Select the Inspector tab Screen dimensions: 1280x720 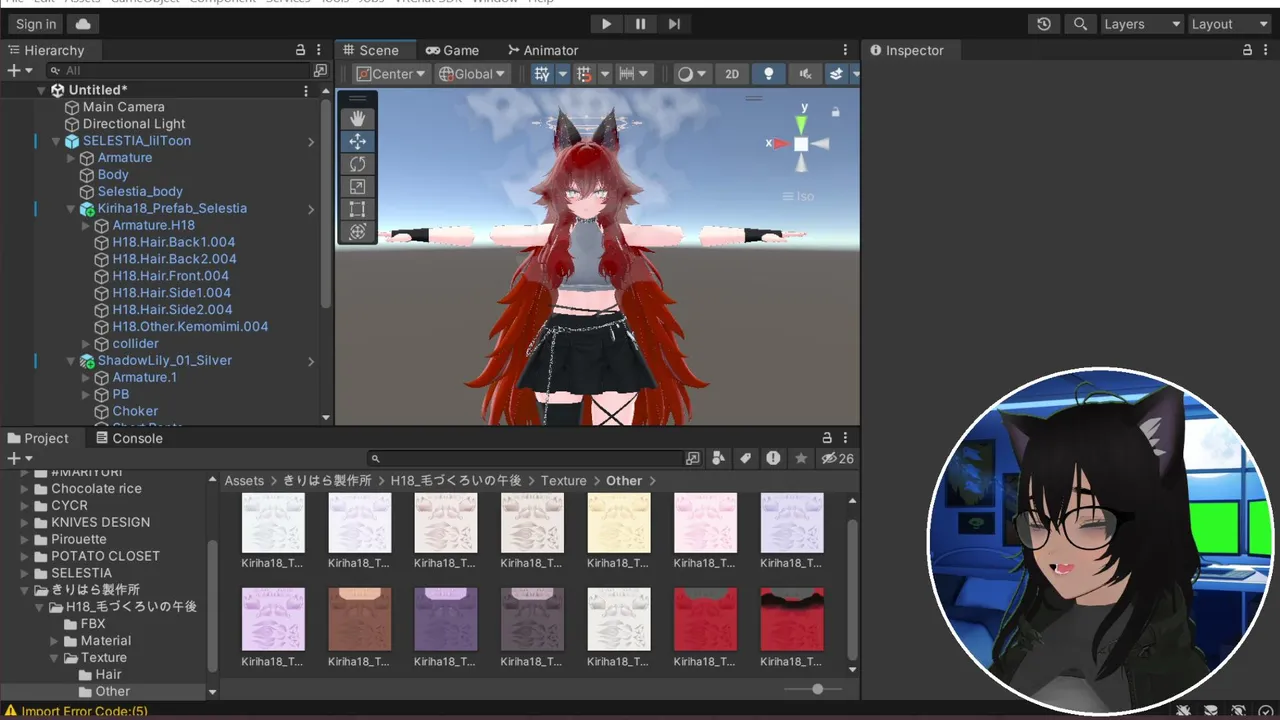906,50
